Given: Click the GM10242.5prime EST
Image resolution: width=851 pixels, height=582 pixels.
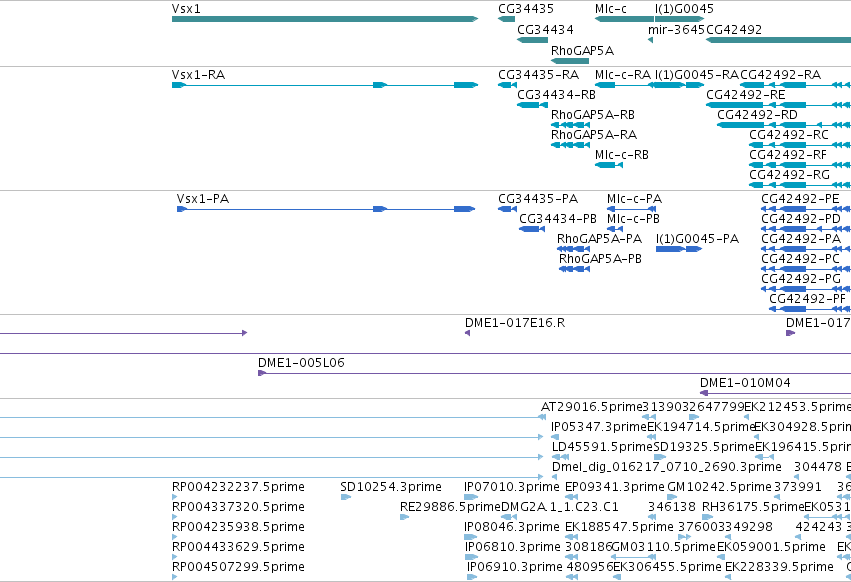Looking at the screenshot, I should (672, 497).
